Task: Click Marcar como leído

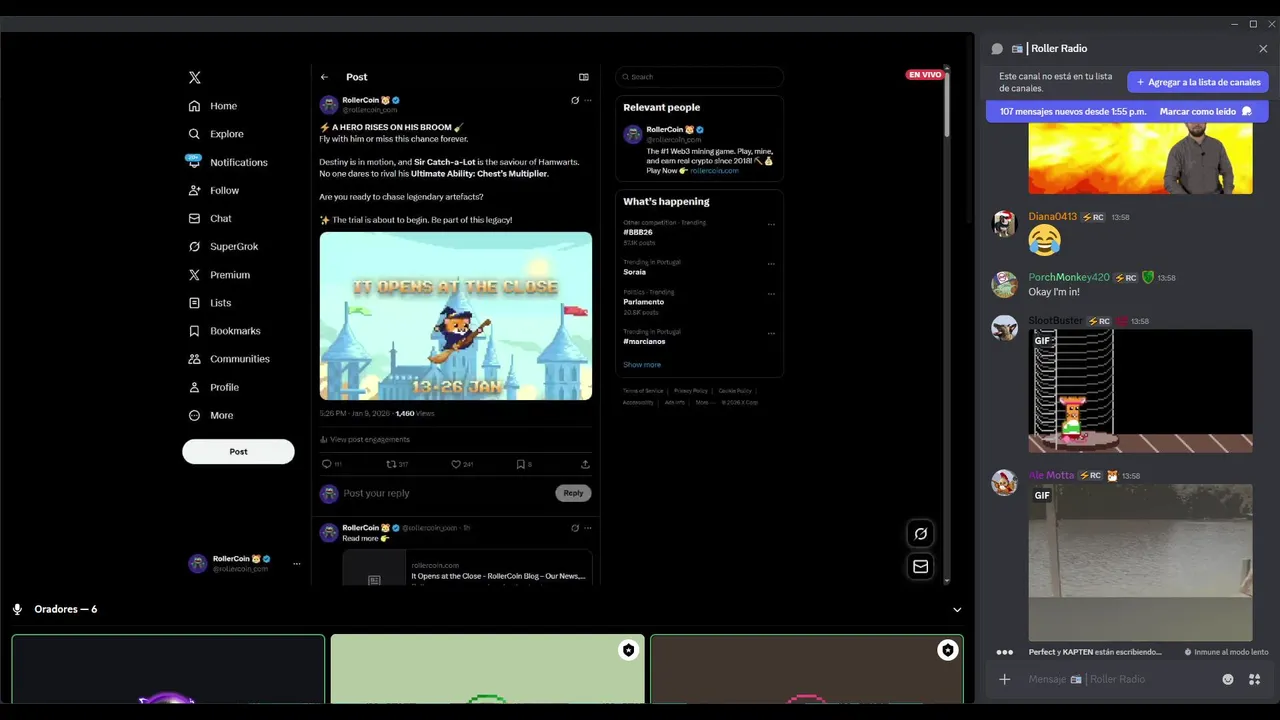Action: coord(1205,111)
